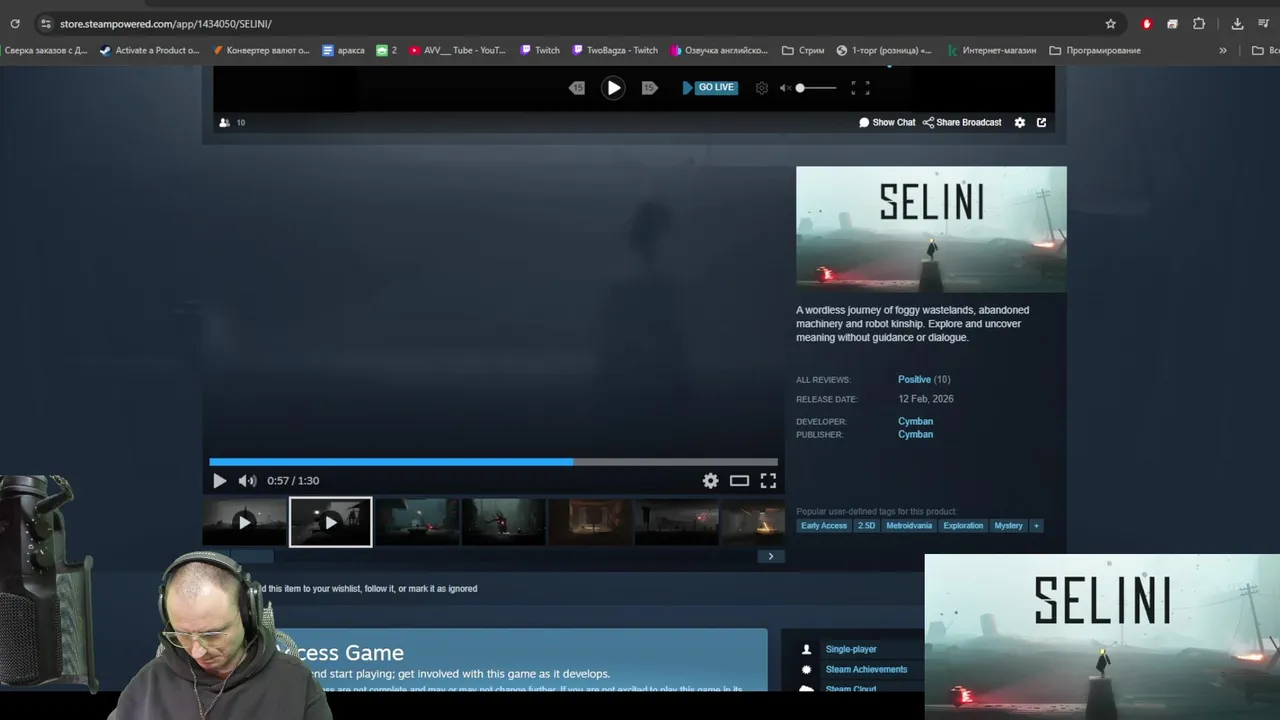Mute the trailer volume icon

247,481
